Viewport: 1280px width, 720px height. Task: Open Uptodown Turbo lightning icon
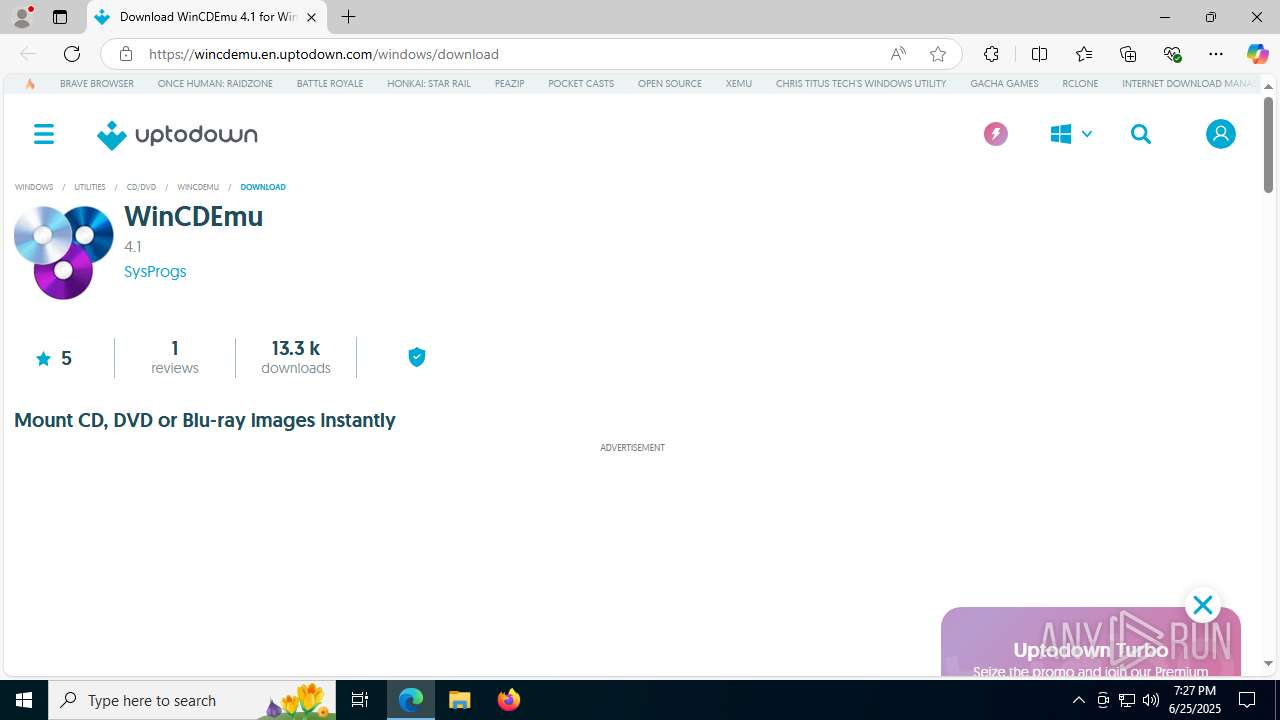pos(995,134)
